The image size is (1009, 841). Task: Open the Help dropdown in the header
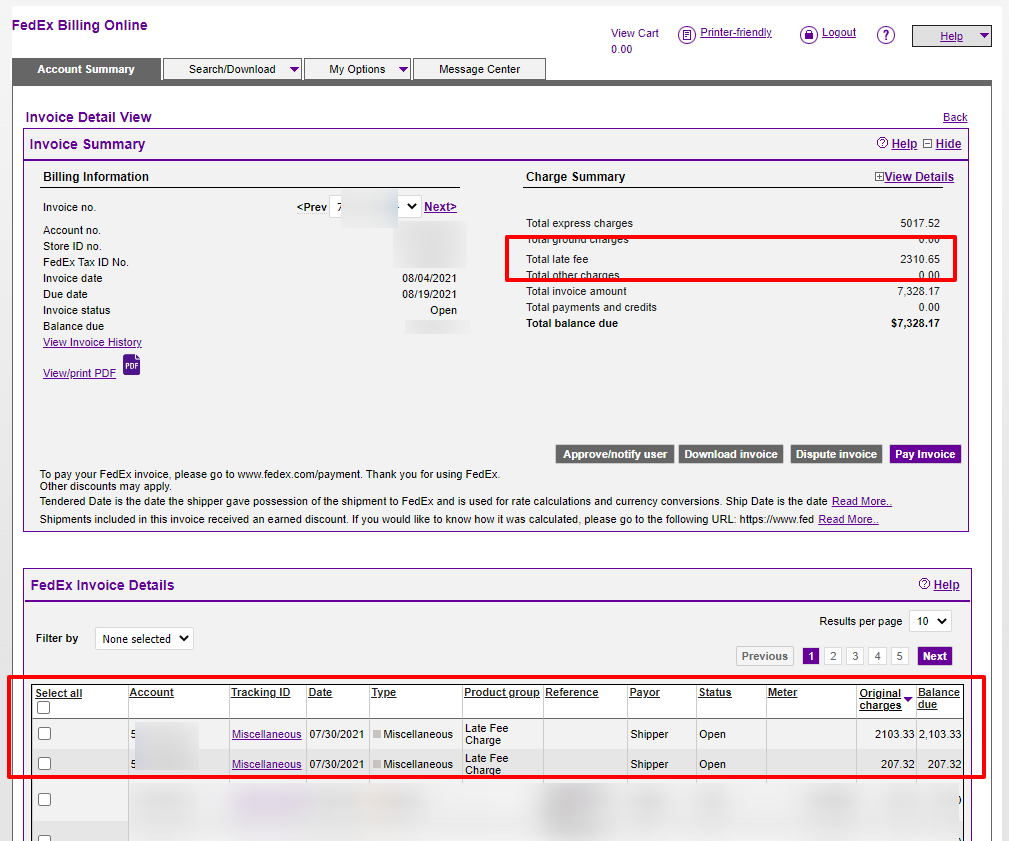tap(951, 36)
